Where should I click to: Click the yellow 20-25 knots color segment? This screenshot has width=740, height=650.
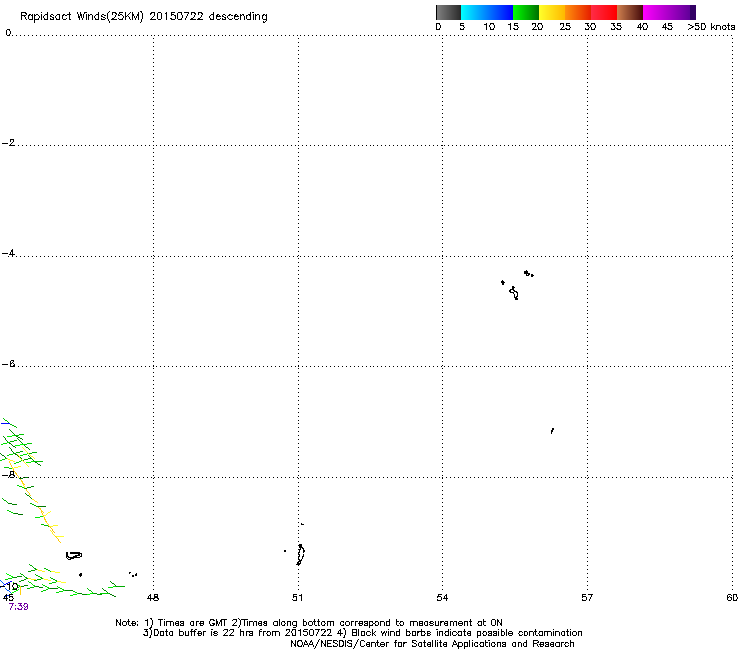(x=552, y=12)
